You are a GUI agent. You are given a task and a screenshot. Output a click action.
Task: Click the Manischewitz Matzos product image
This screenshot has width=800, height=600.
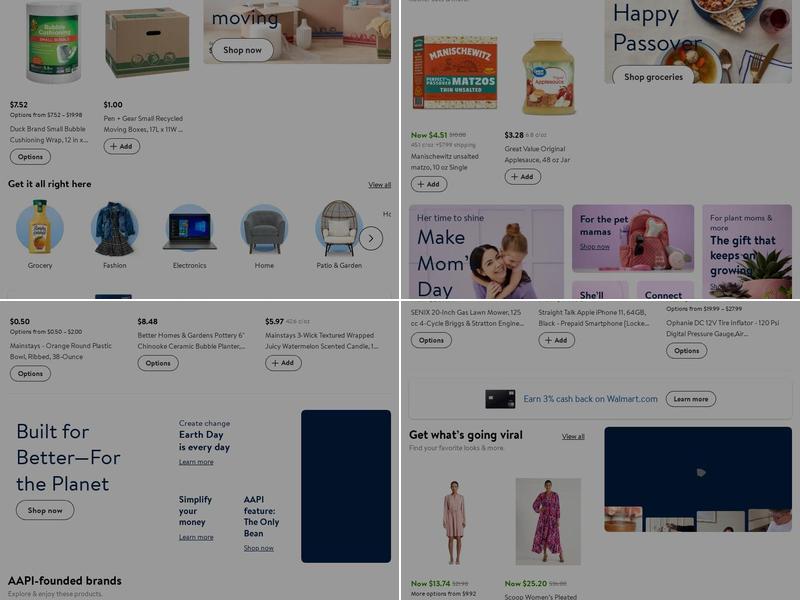tap(455, 72)
